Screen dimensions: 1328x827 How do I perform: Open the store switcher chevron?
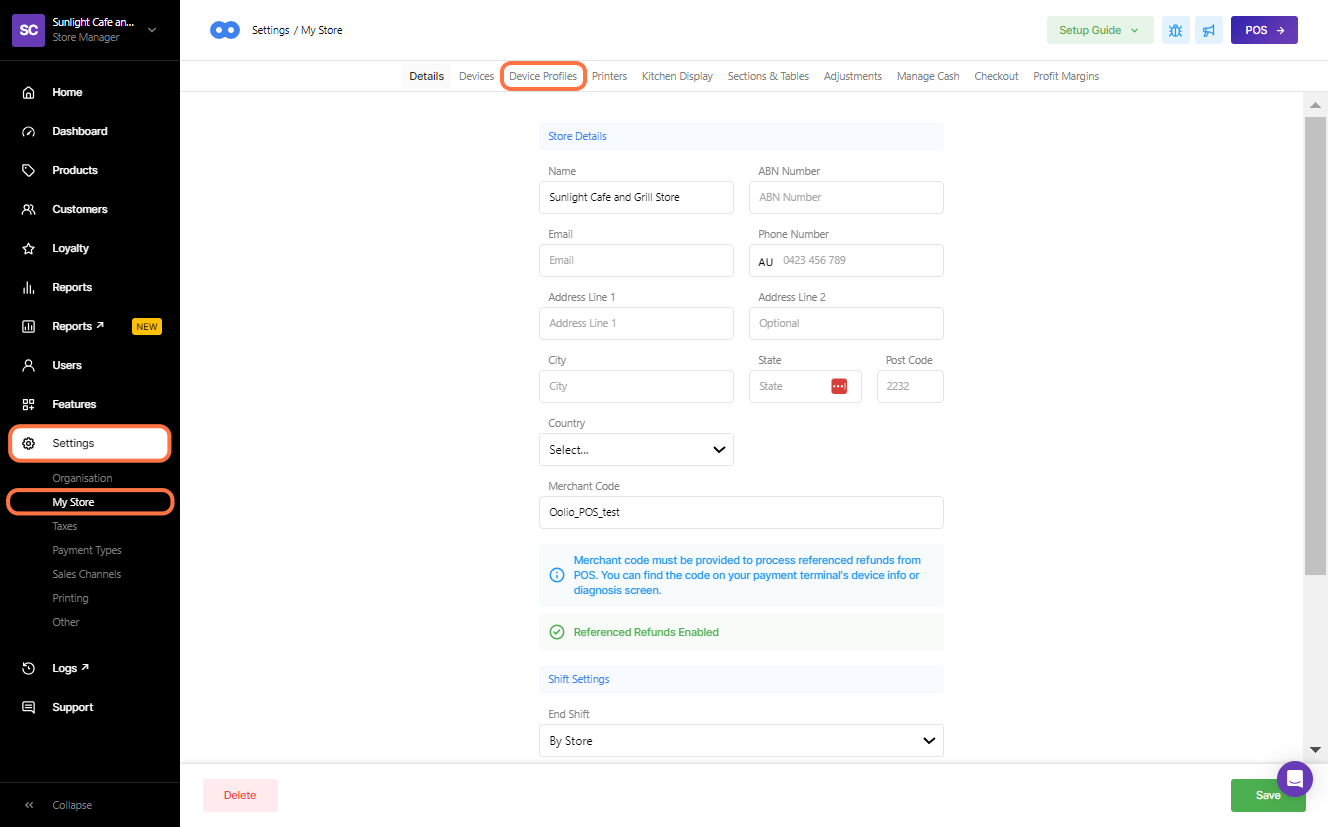coord(152,30)
